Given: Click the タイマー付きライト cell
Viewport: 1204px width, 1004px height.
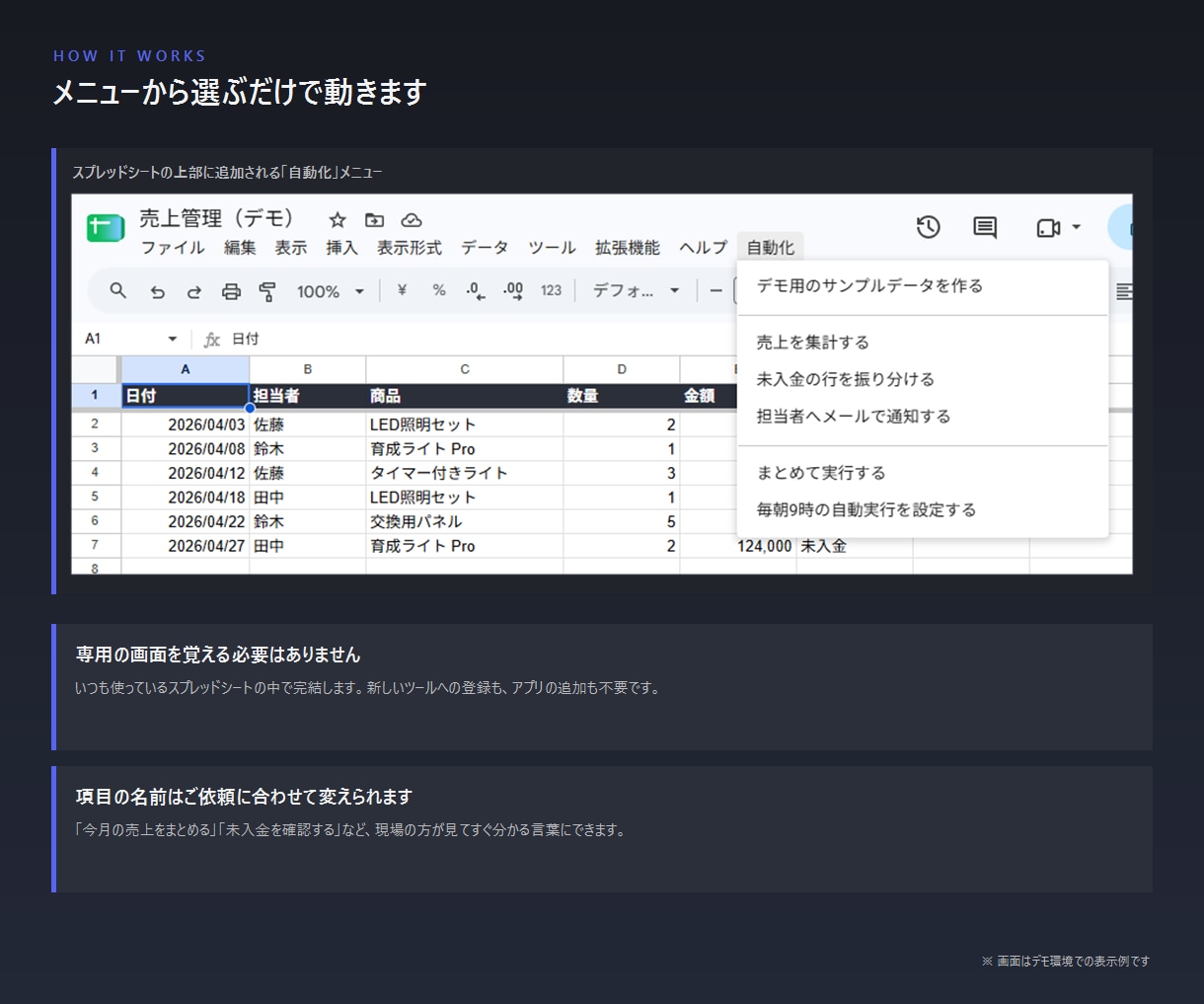Looking at the screenshot, I should 465,473.
